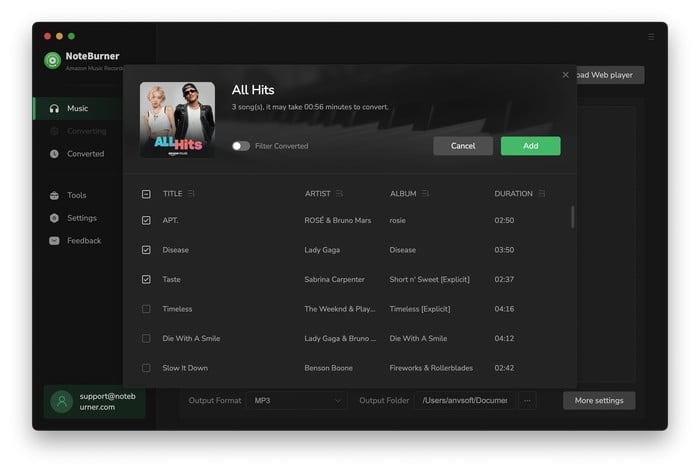Viewport: 700px width, 473px height.
Task: Check the Die With A Smile checkbox
Action: [x=146, y=338]
